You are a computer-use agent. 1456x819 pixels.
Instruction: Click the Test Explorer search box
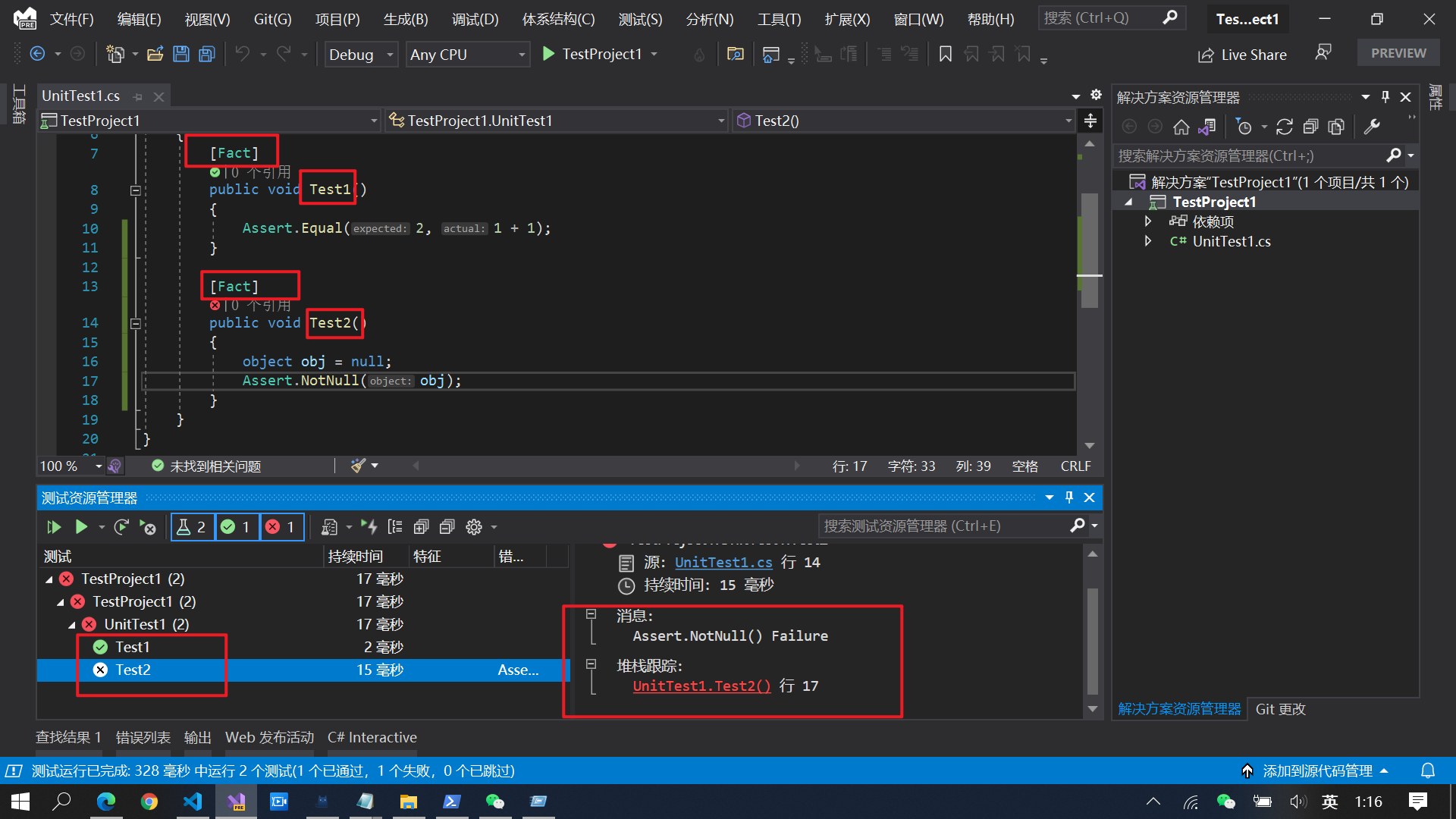tap(944, 526)
